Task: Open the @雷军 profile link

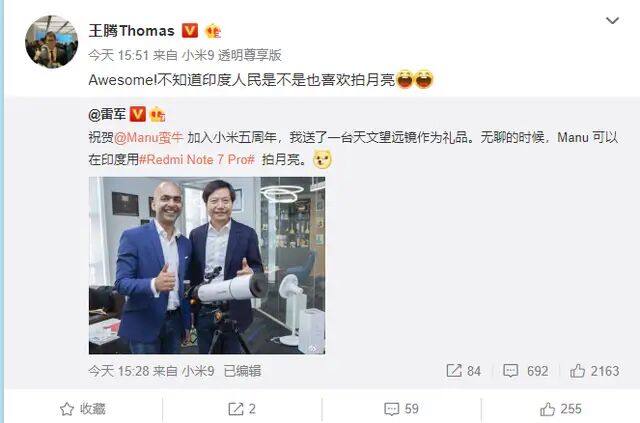Action: pos(107,115)
